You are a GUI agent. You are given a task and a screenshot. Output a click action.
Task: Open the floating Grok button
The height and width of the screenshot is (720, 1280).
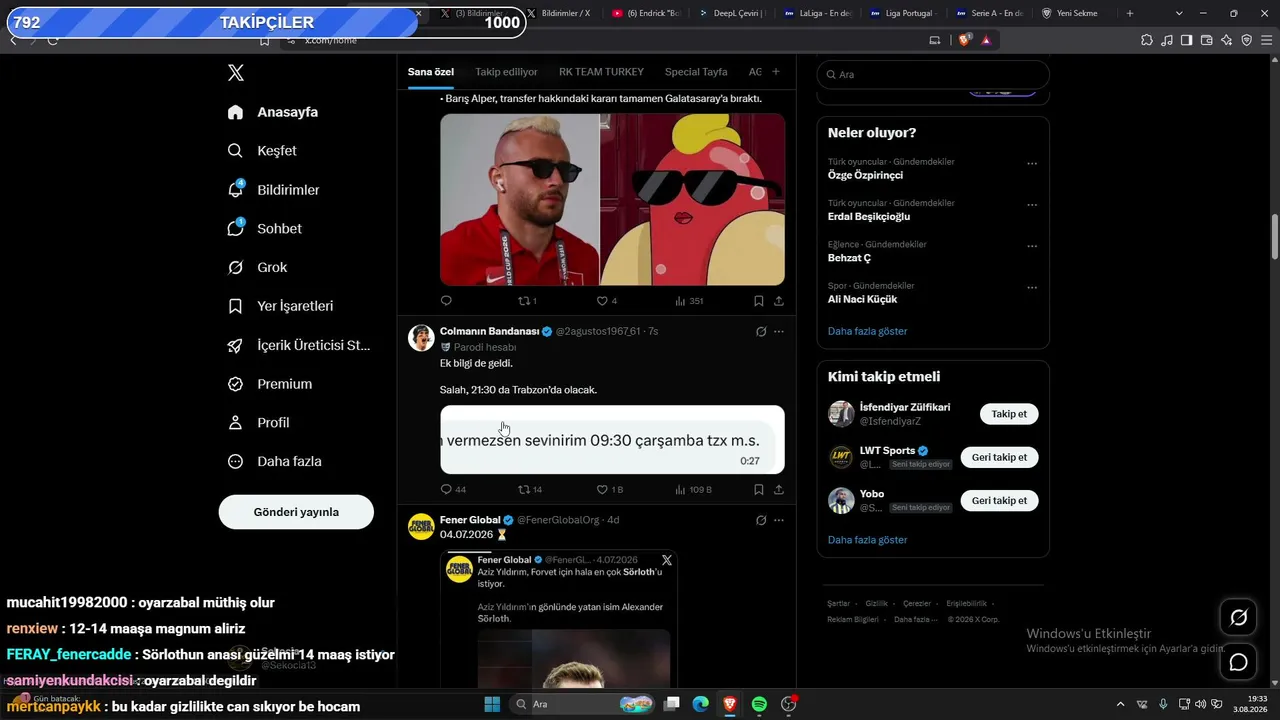coord(1238,618)
